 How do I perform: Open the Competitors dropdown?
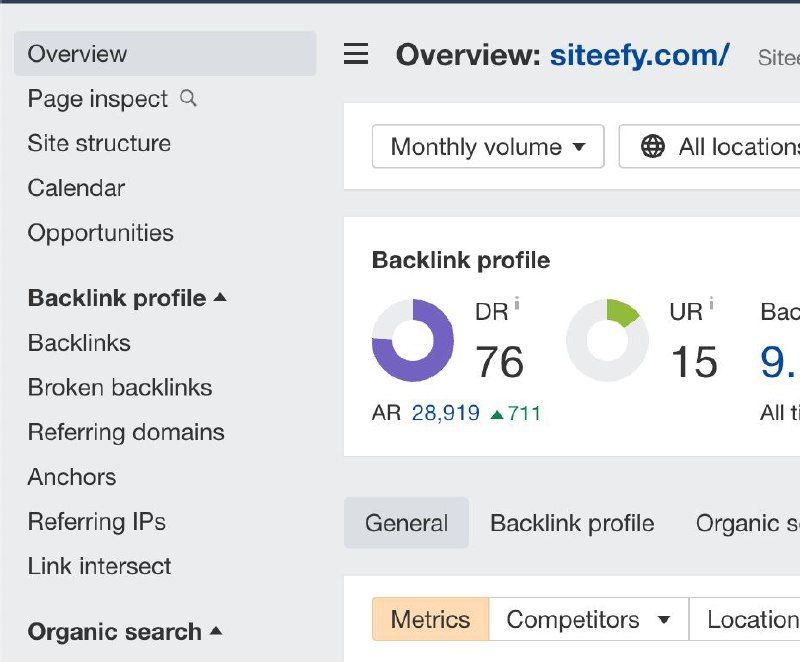tap(588, 620)
